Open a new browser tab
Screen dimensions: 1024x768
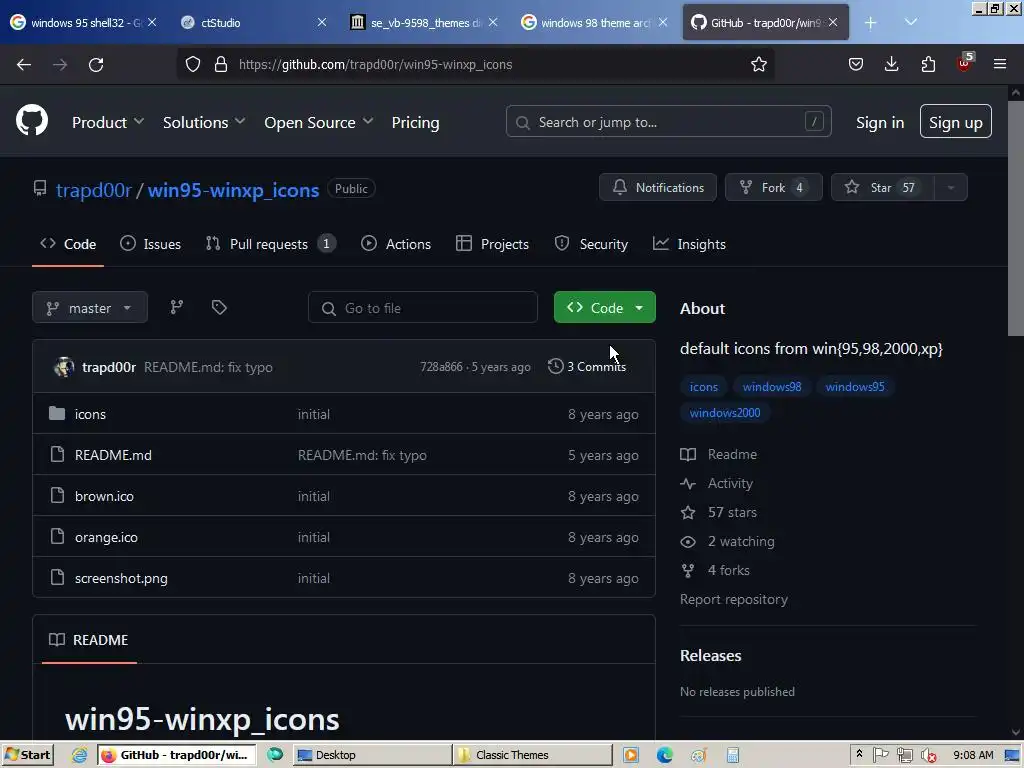(x=871, y=23)
